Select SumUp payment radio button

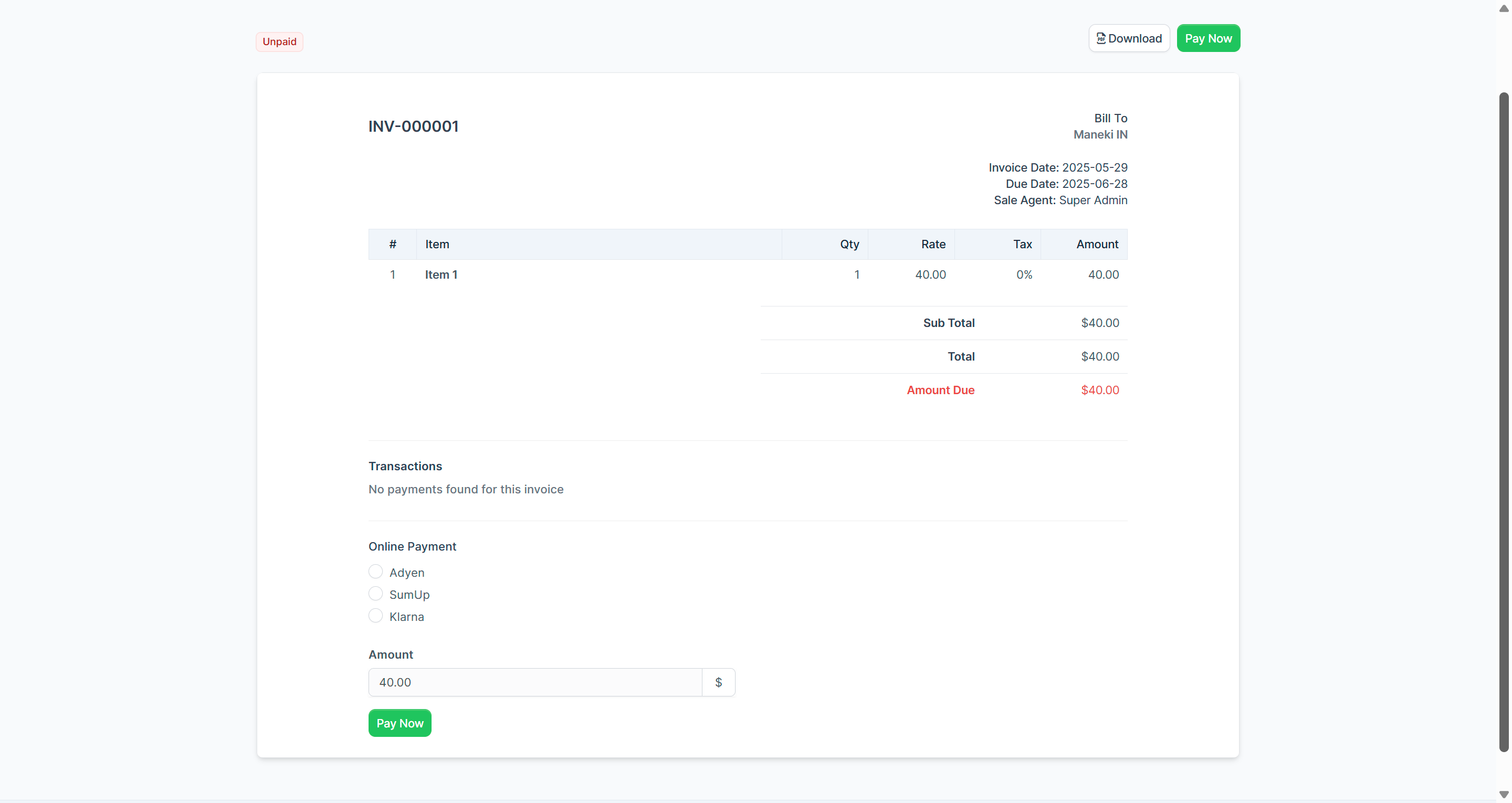click(x=376, y=594)
